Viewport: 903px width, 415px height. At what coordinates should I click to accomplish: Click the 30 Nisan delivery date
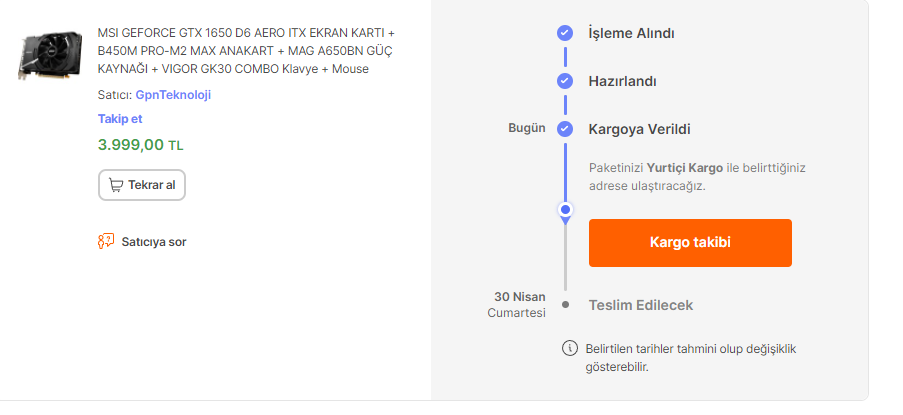520,297
